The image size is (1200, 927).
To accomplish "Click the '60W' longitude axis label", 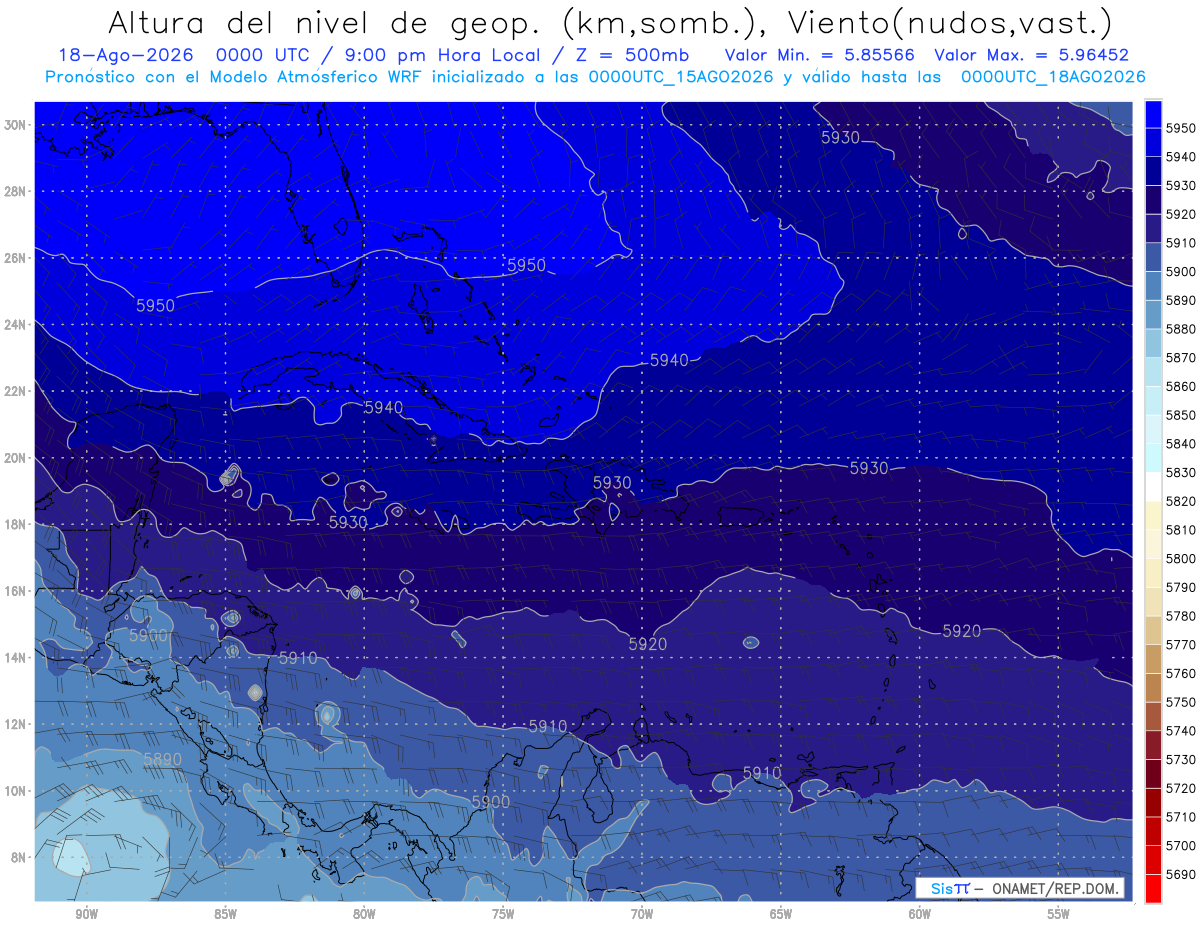I will tap(920, 914).
